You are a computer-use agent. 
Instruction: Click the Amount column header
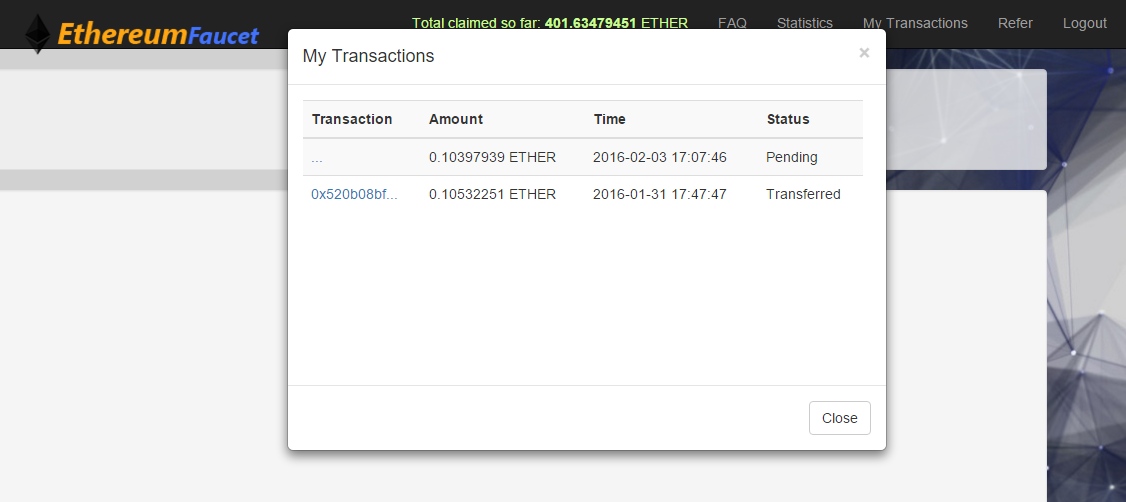456,119
